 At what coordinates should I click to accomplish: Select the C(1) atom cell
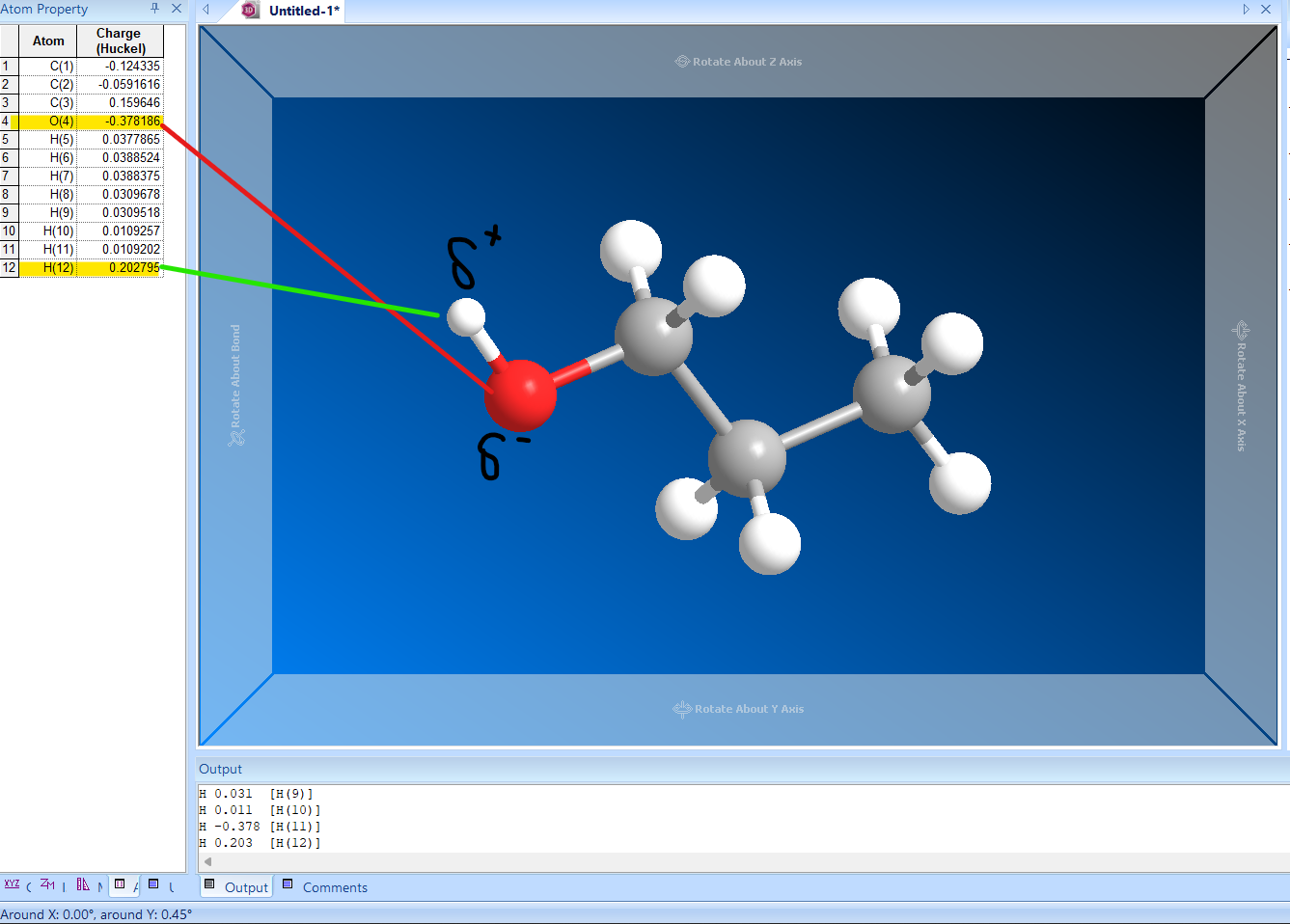tap(48, 67)
